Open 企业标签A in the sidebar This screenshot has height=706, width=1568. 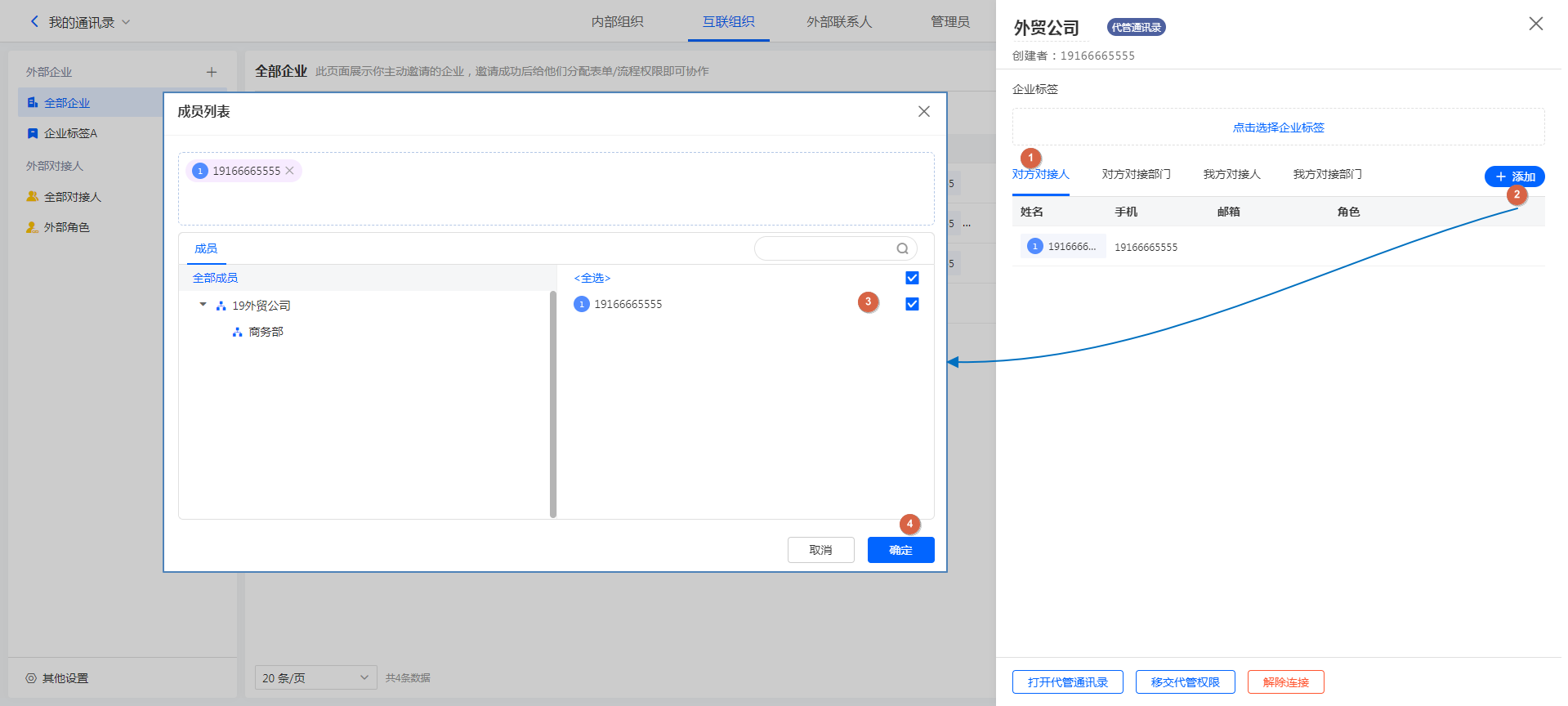70,133
